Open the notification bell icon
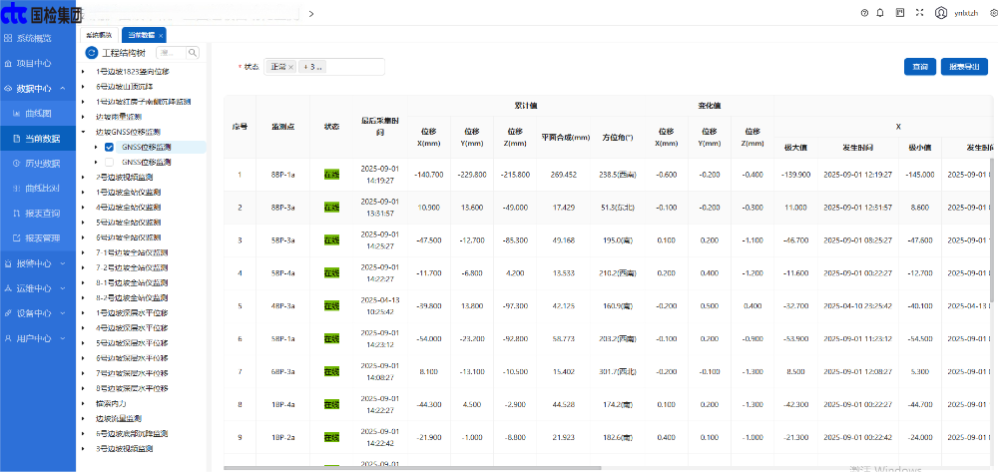The height and width of the screenshot is (473, 998). pyautogui.click(x=880, y=13)
